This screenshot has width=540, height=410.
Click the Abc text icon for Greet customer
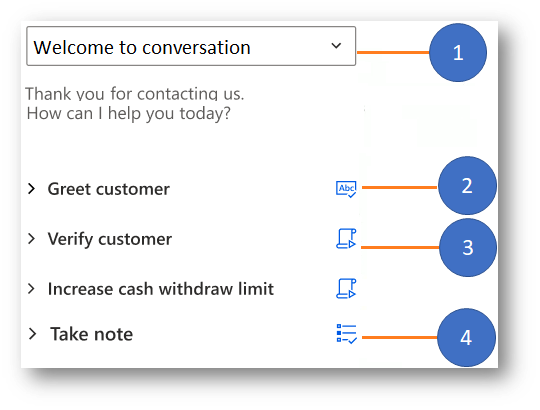346,189
